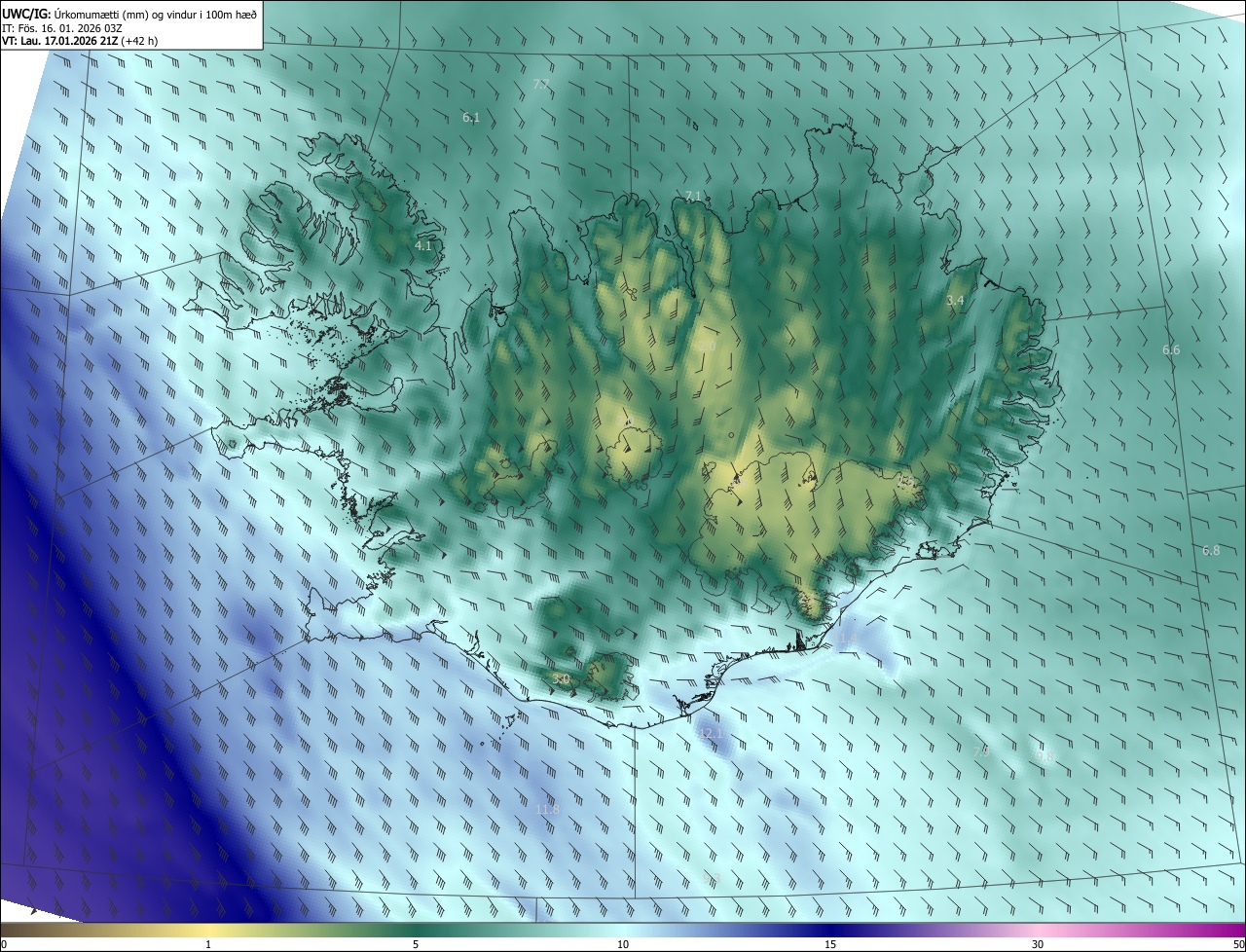
Task: Click the 6.6 value label on map
Action: point(1171,349)
